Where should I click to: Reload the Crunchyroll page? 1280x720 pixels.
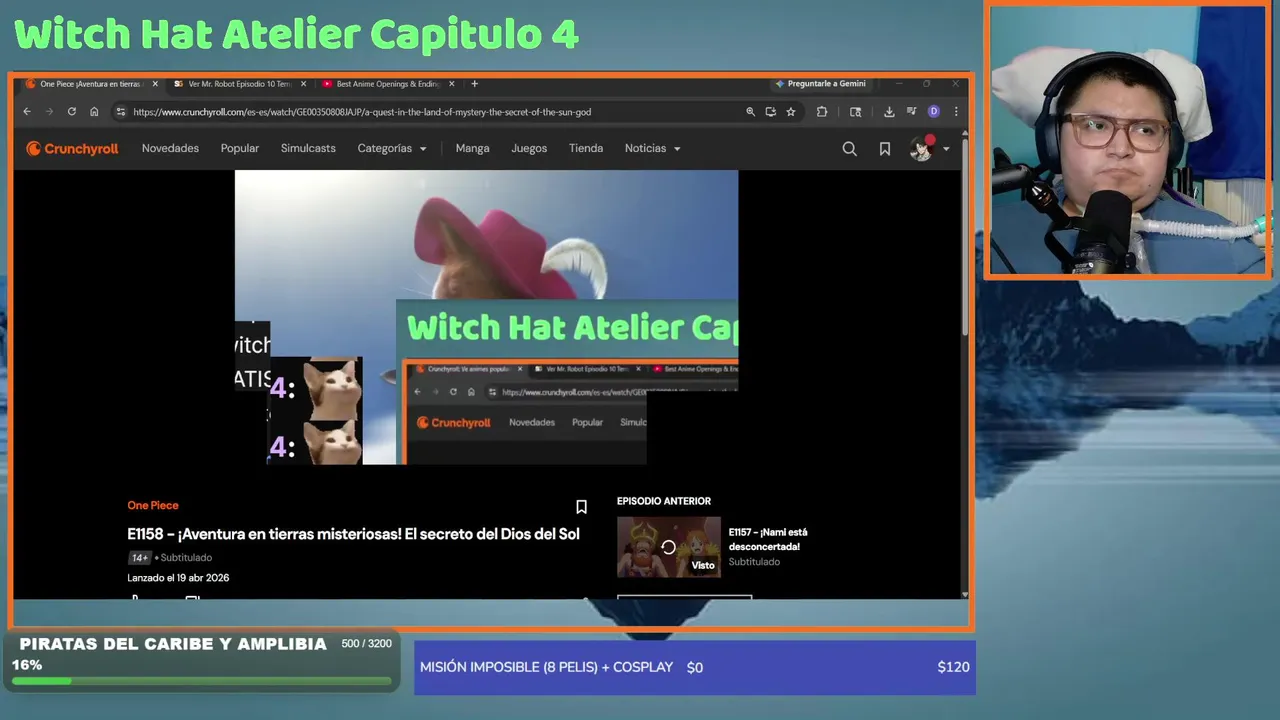coord(71,112)
